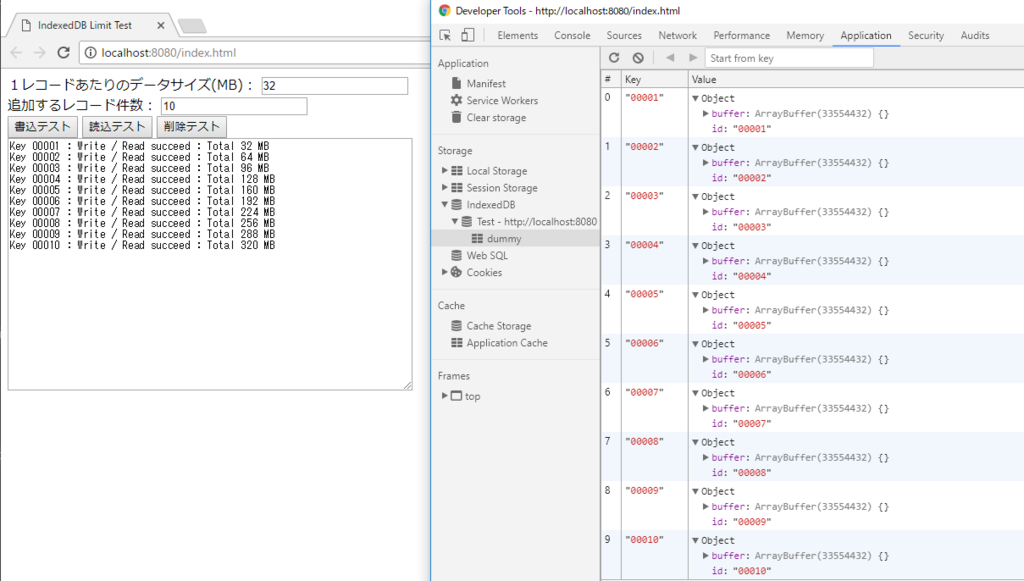Switch to the Audits tab
Image resolution: width=1024 pixels, height=581 pixels.
[x=974, y=35]
